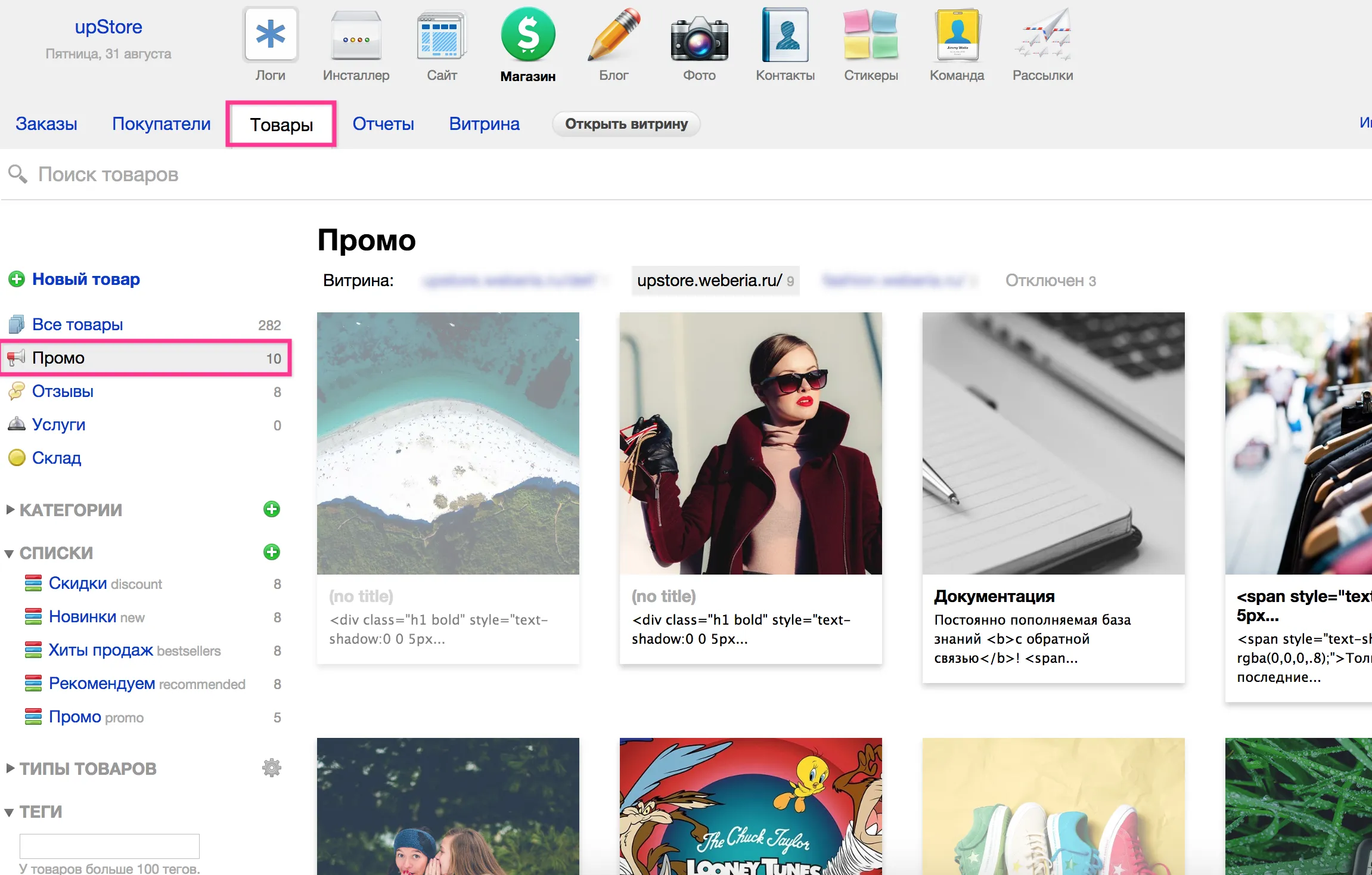Open the Документация product card image

click(x=1054, y=443)
